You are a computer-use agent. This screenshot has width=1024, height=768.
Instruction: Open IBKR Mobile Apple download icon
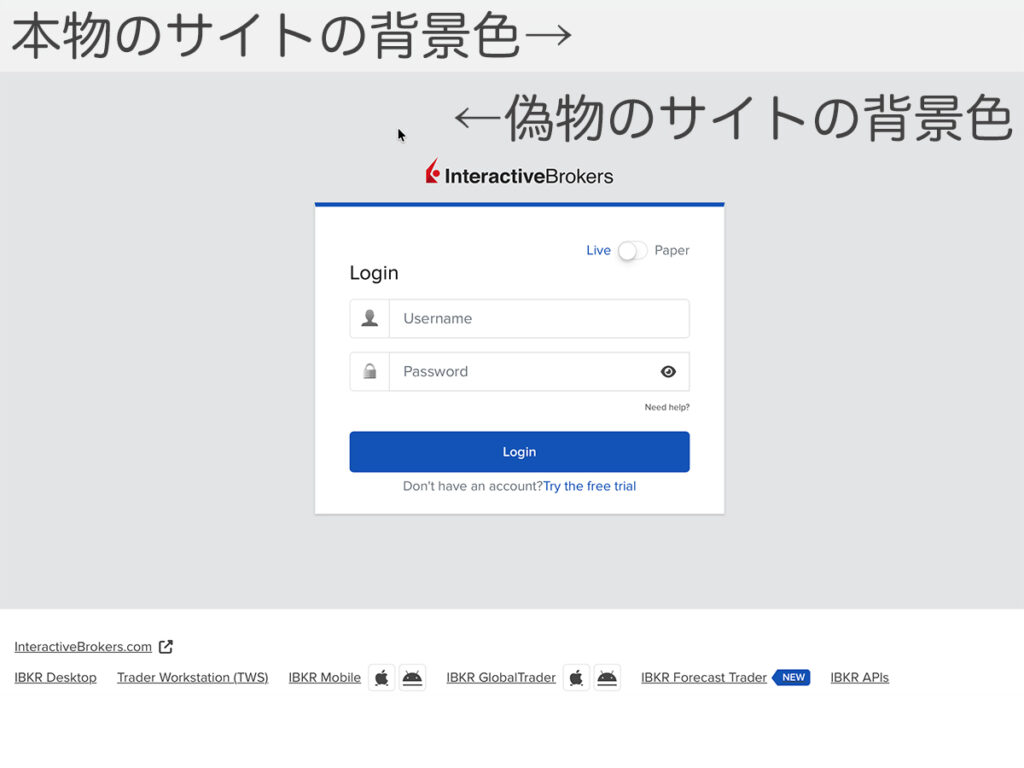[x=381, y=678]
